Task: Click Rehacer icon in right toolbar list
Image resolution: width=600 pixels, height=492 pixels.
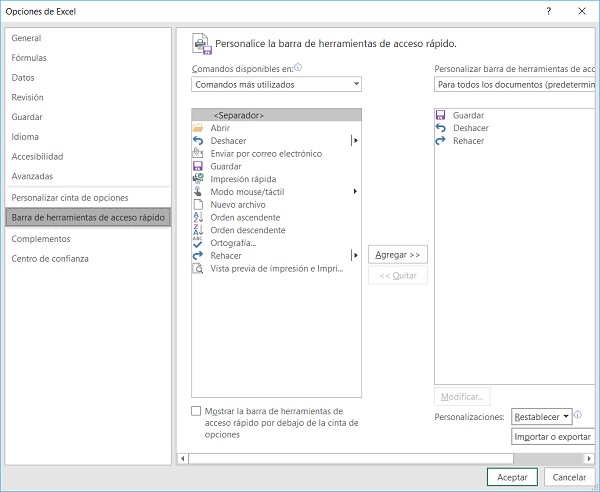Action: (441, 141)
